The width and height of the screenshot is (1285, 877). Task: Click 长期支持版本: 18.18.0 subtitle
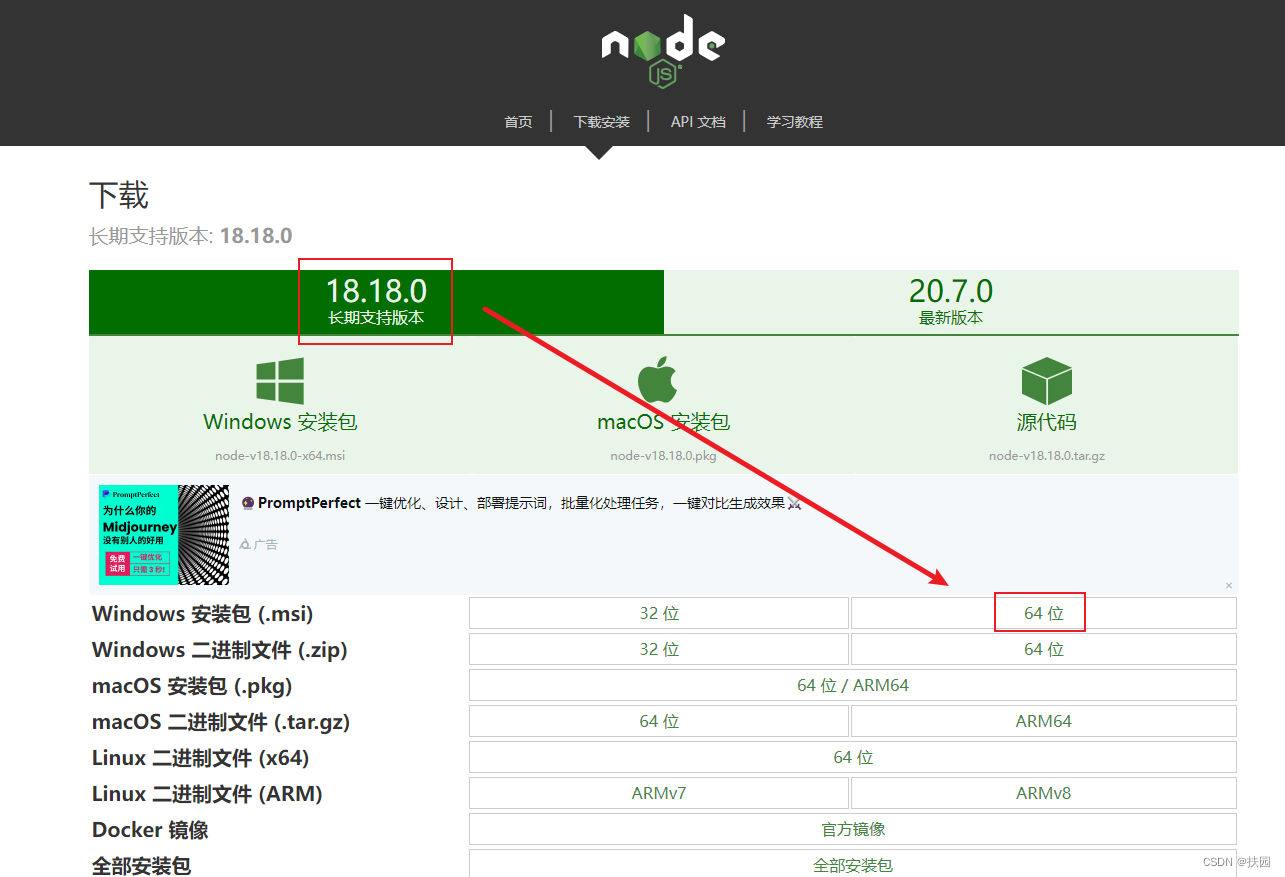coord(191,236)
